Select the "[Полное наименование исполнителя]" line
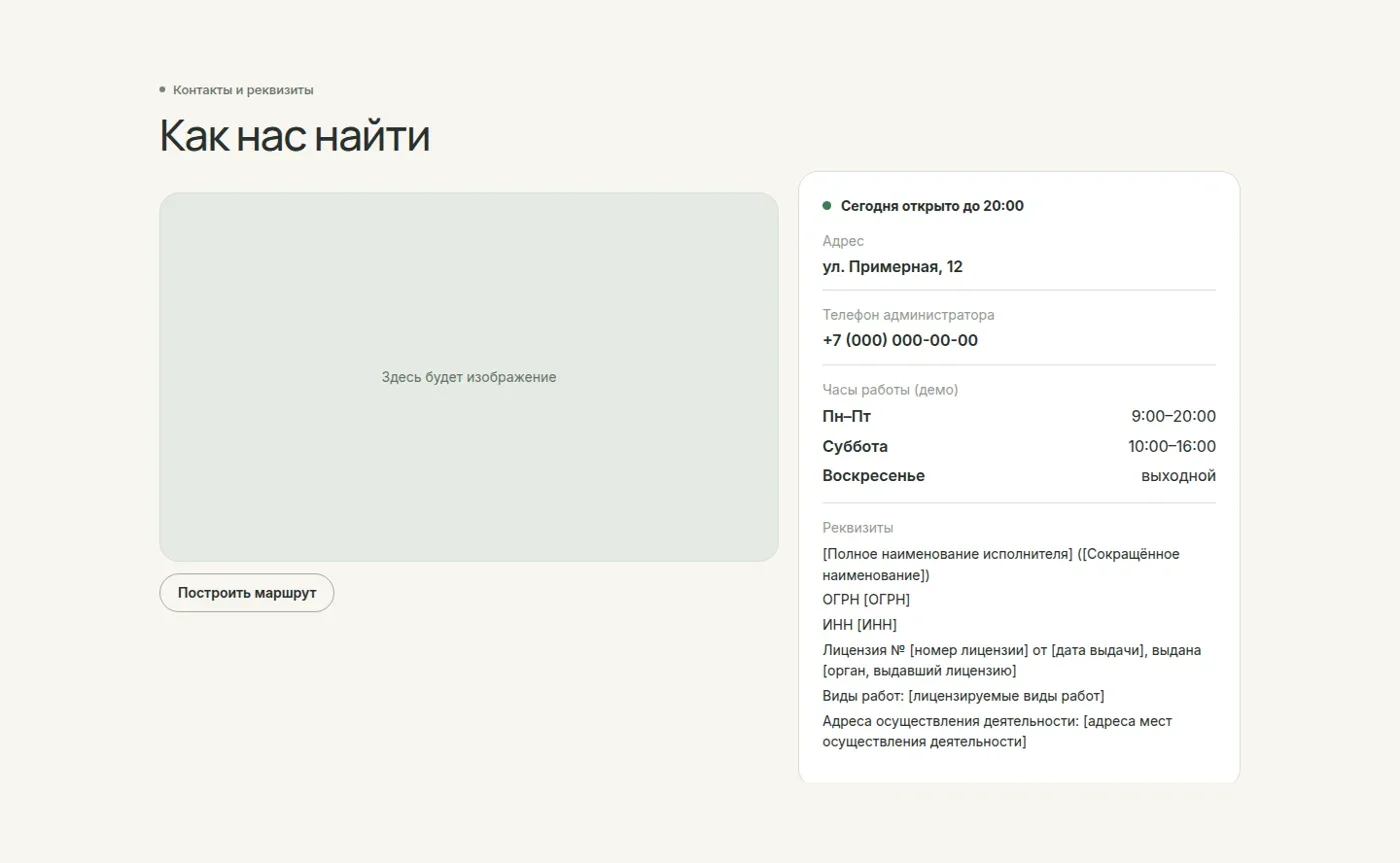This screenshot has height=863, width=1400. click(1001, 565)
